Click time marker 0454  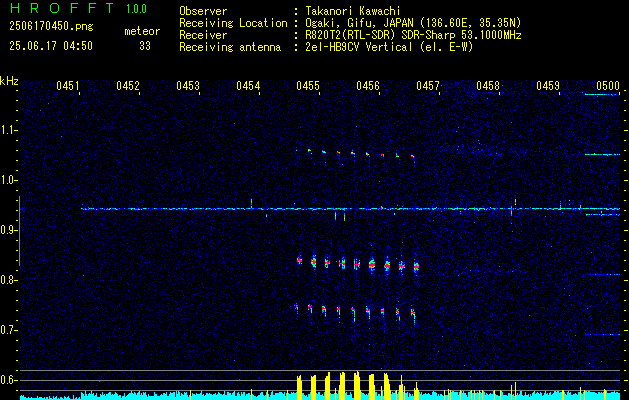click(248, 85)
